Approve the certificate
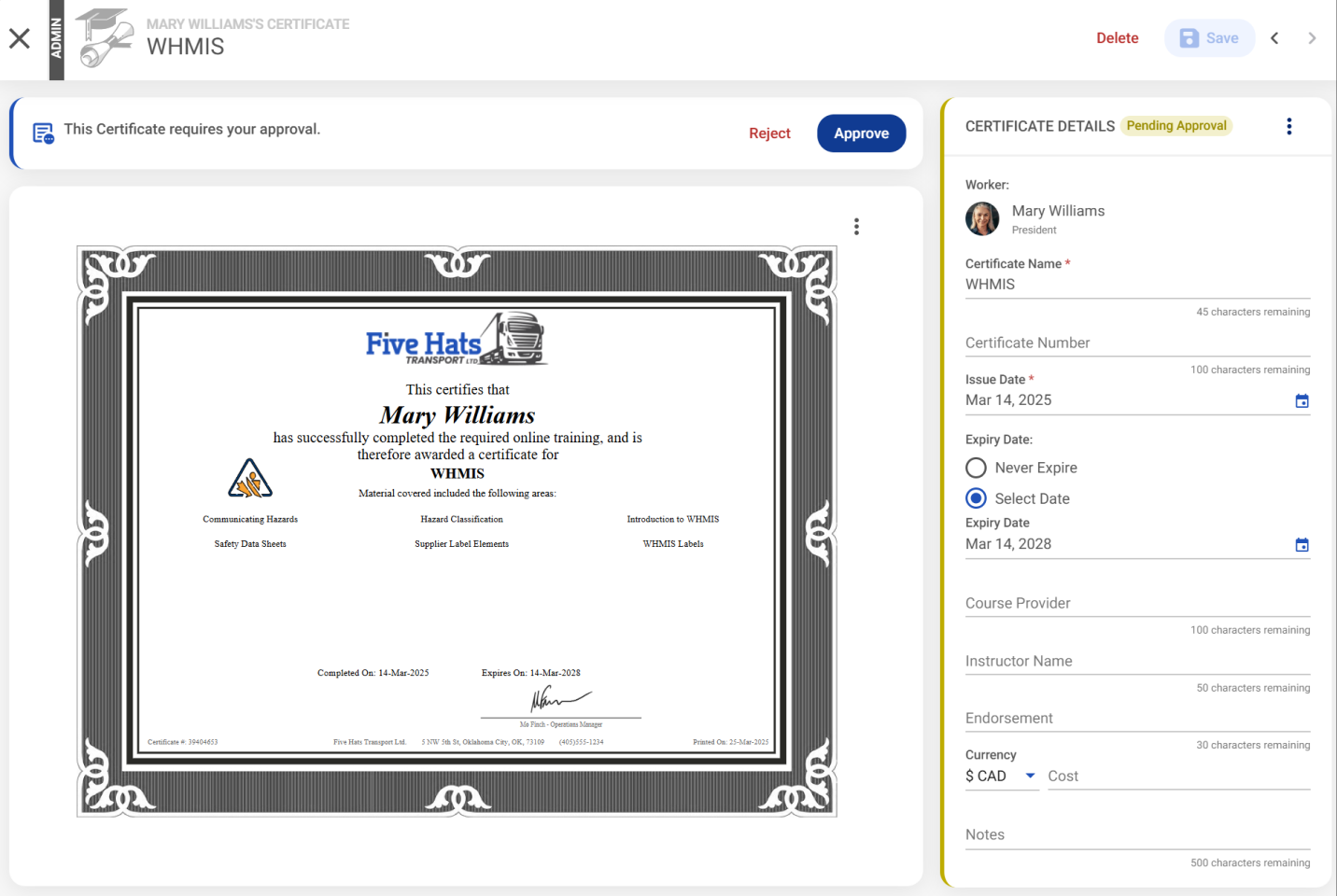This screenshot has height=896, width=1337. pyautogui.click(x=861, y=133)
